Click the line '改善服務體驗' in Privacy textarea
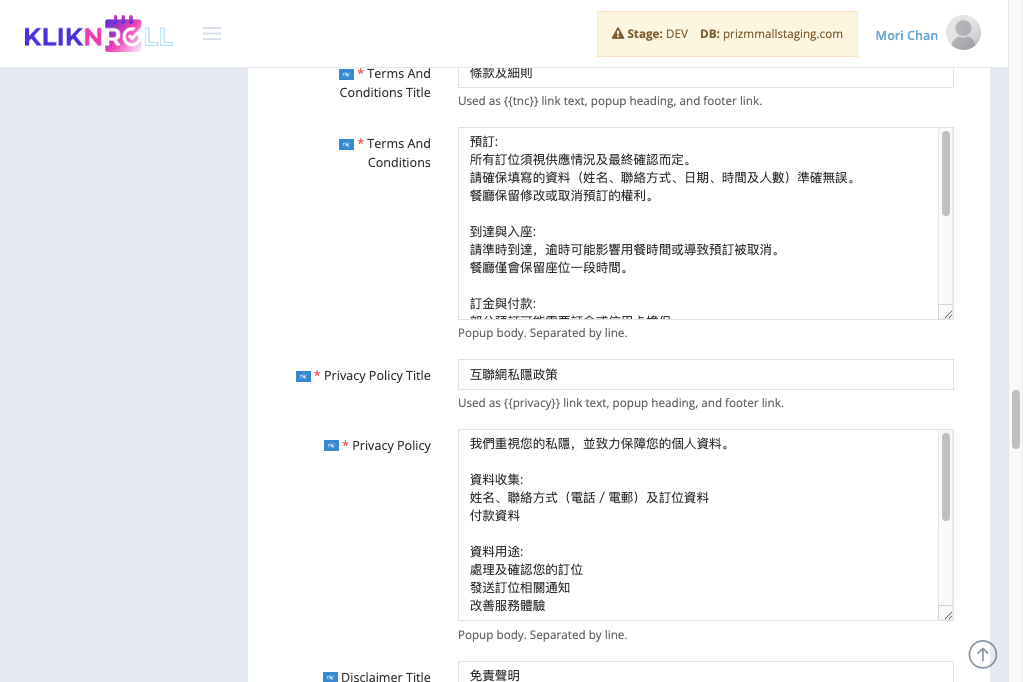 point(508,606)
